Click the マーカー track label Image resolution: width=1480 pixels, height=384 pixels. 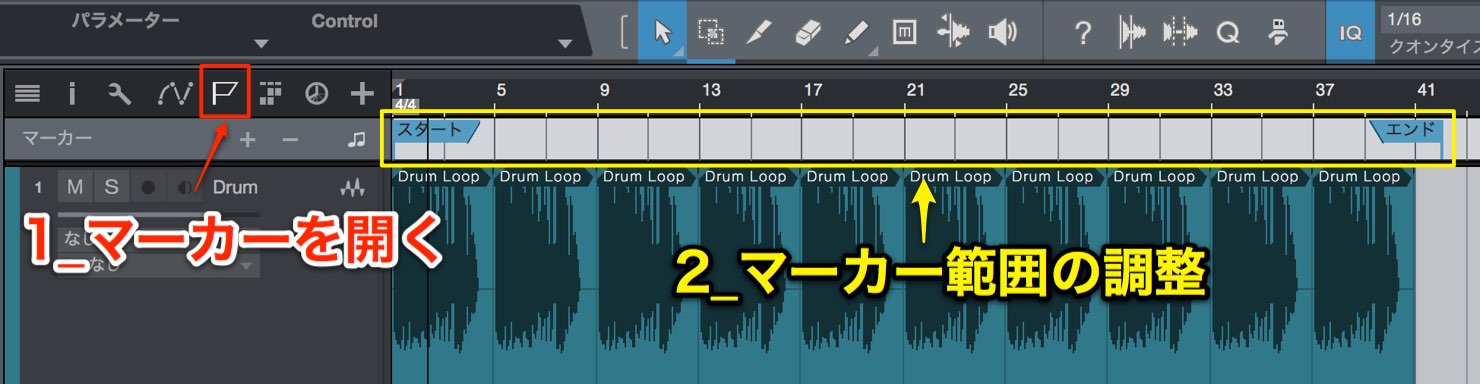[57, 139]
